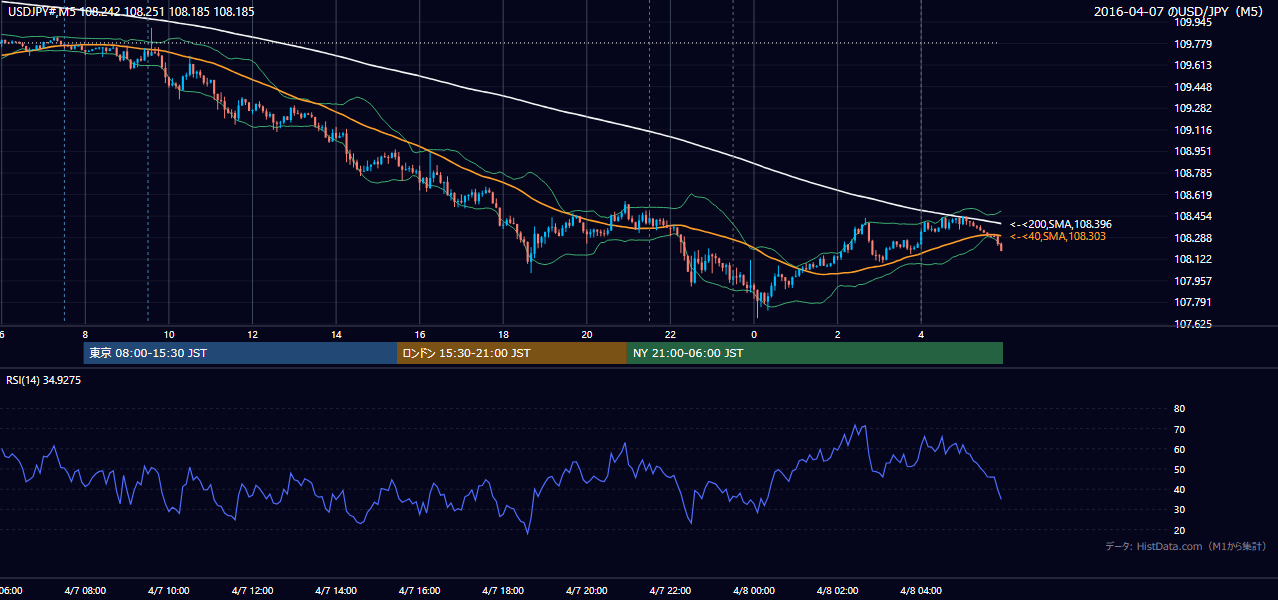
Task: Click the 4/7 22:00 date label
Action: (x=670, y=591)
